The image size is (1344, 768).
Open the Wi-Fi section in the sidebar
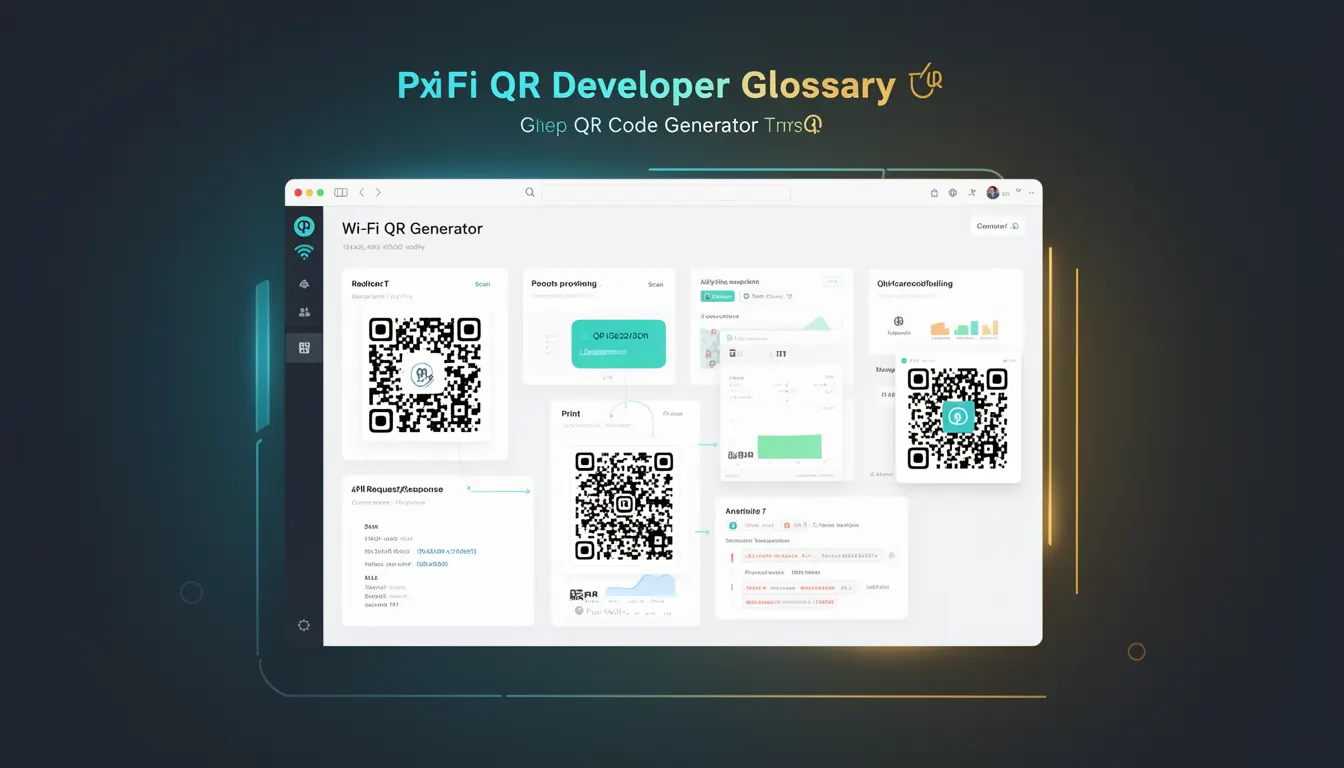coord(304,253)
